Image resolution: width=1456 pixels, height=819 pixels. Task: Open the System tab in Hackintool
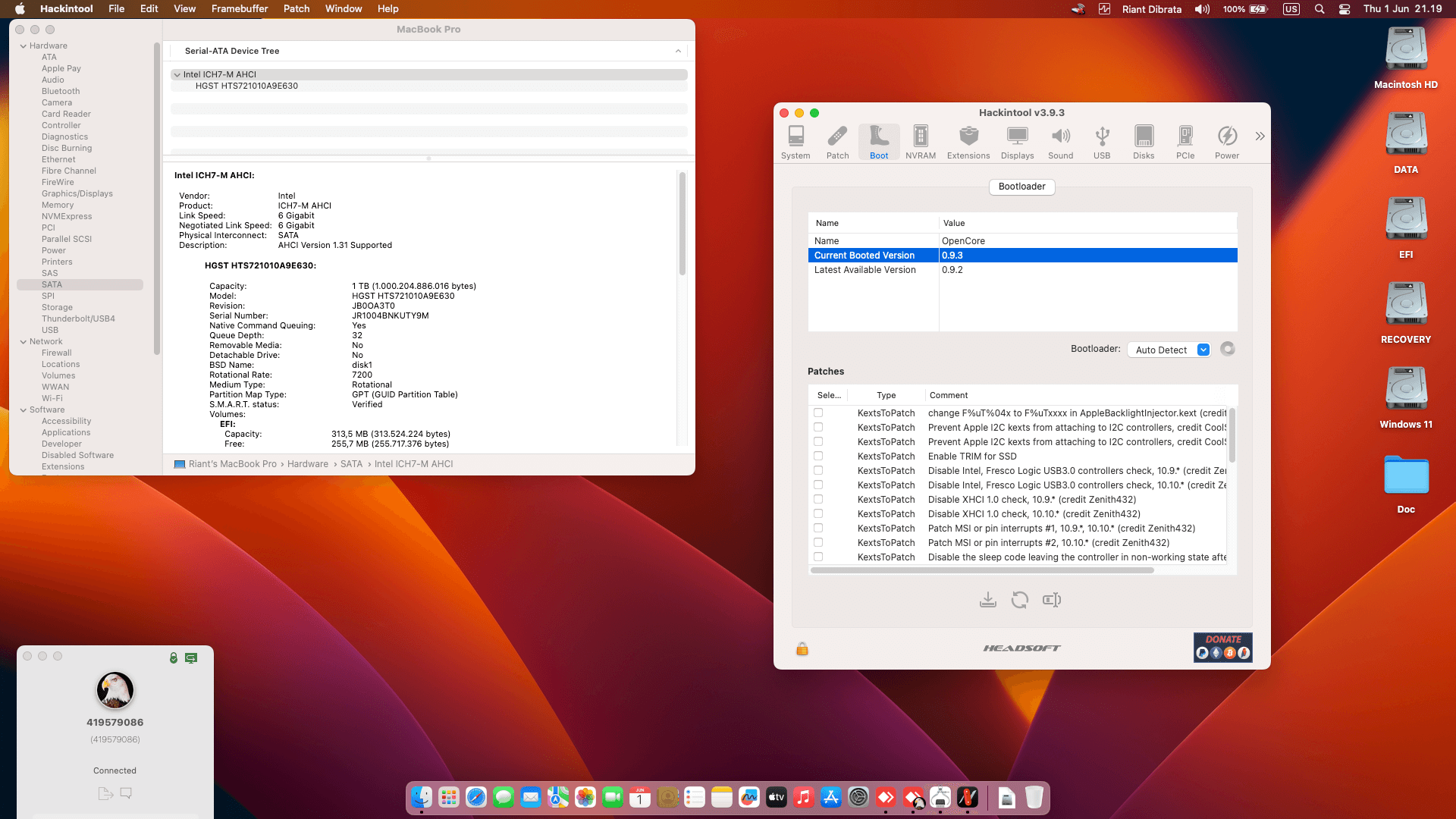pyautogui.click(x=795, y=141)
